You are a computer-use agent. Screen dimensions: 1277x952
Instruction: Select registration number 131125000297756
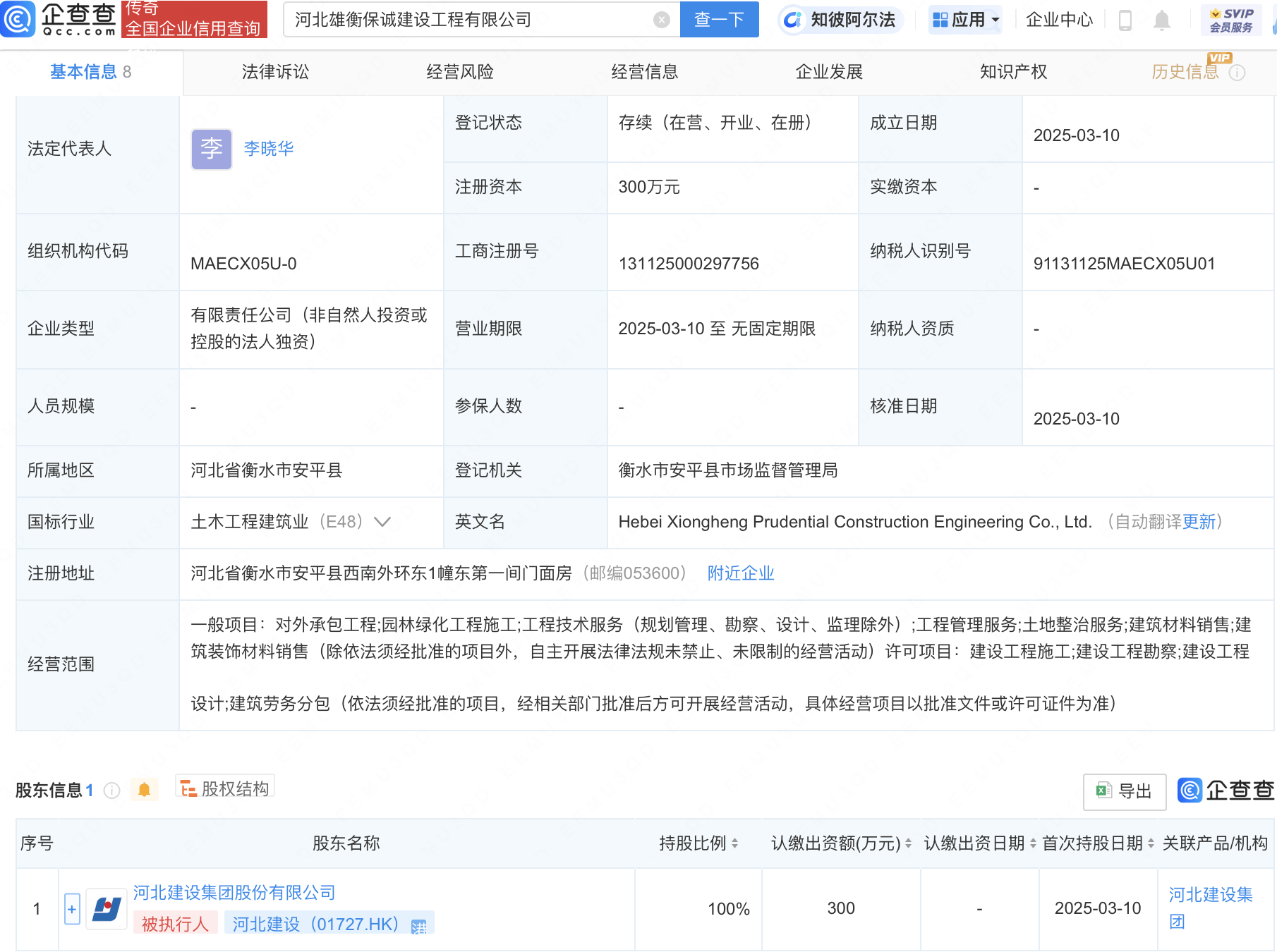[689, 264]
